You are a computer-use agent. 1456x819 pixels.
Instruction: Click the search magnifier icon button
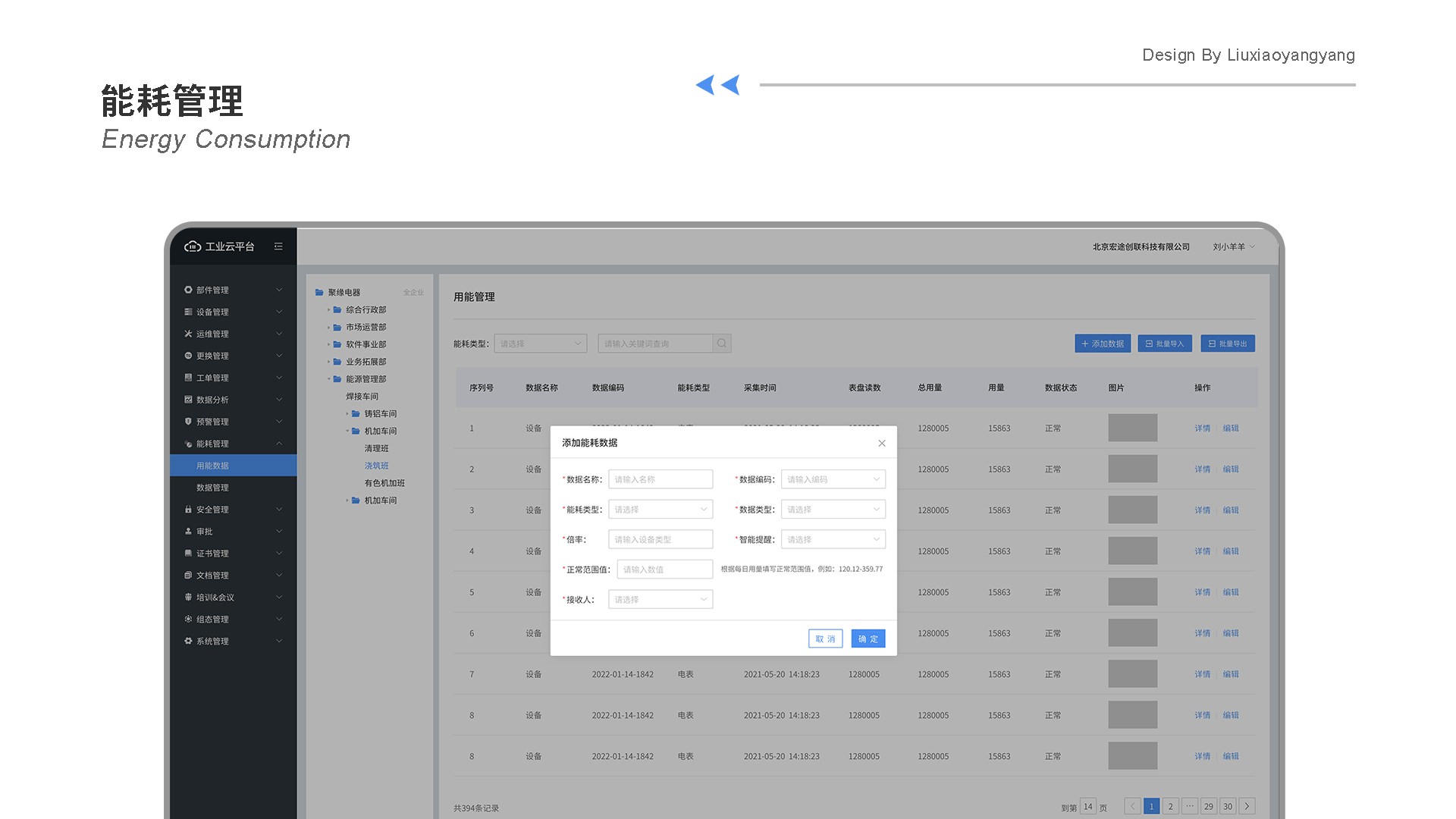pyautogui.click(x=722, y=344)
